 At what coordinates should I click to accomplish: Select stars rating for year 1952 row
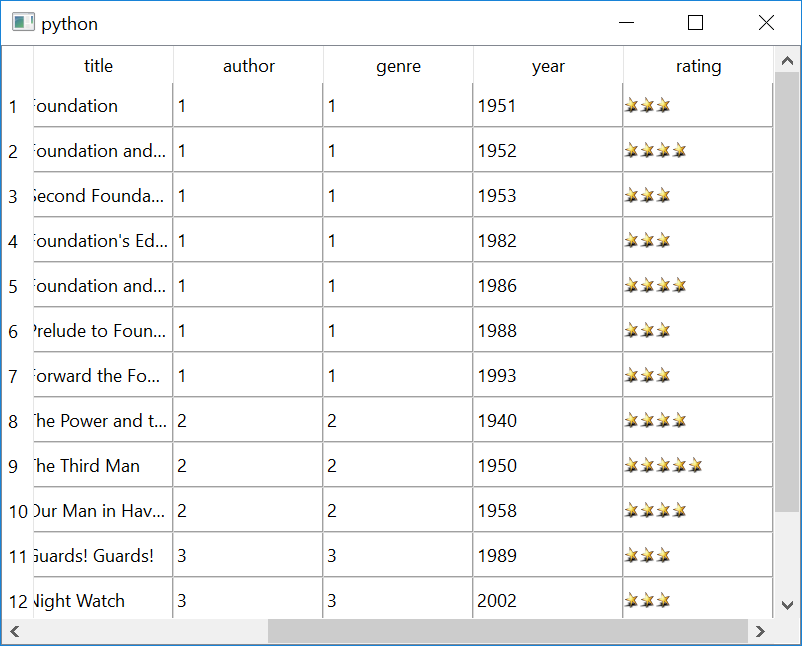point(656,151)
